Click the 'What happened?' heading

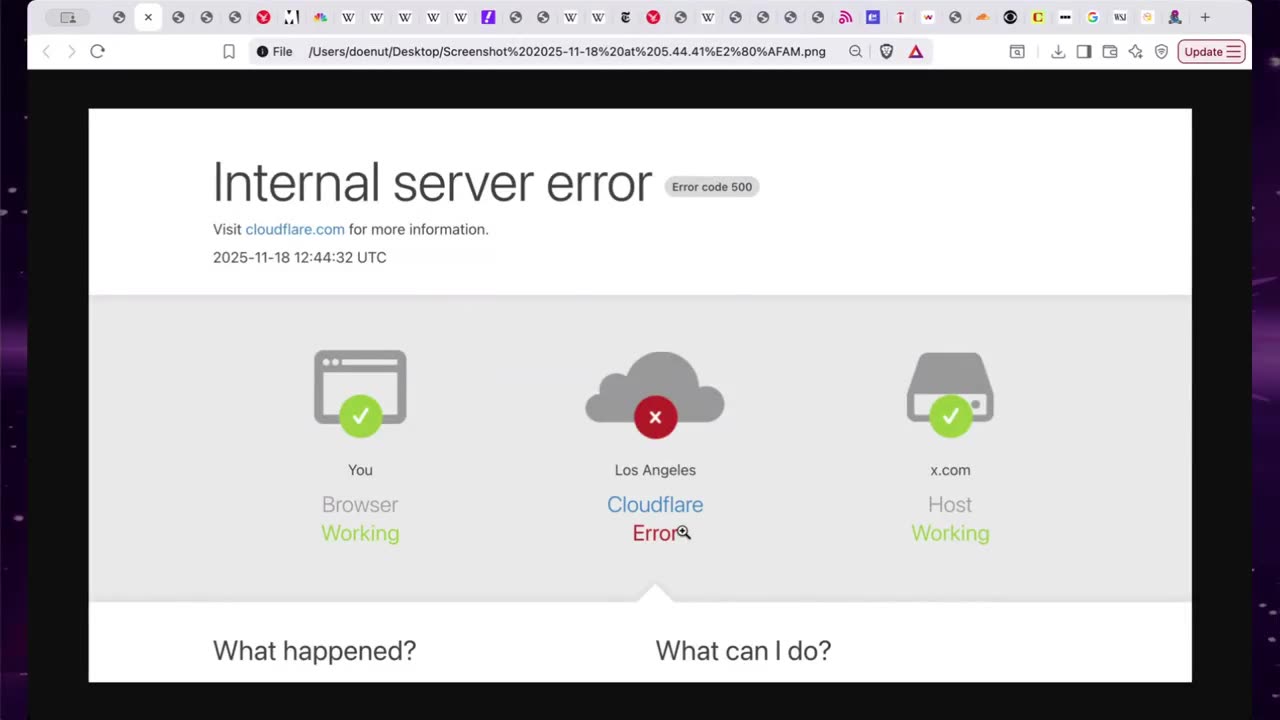point(314,651)
